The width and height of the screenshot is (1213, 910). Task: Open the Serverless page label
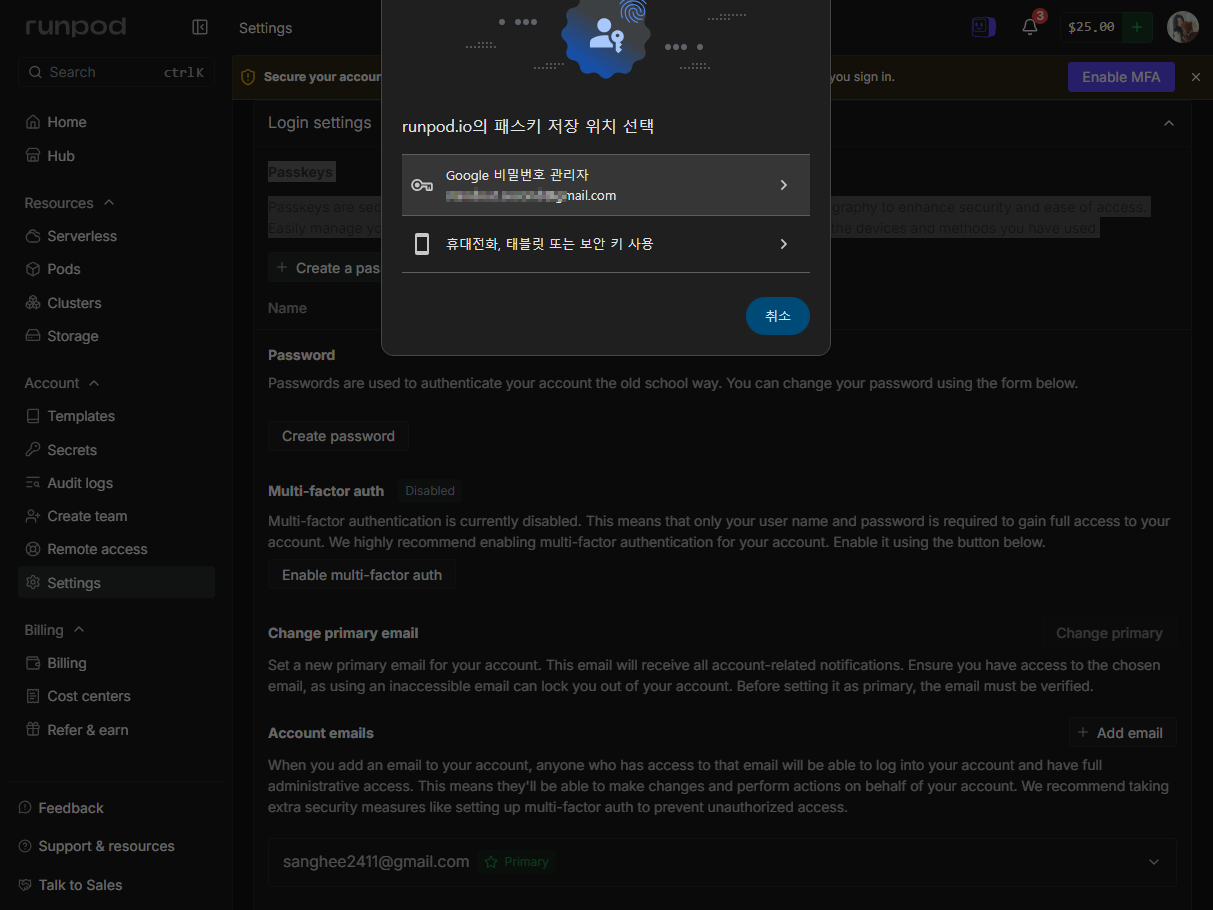[x=82, y=236]
